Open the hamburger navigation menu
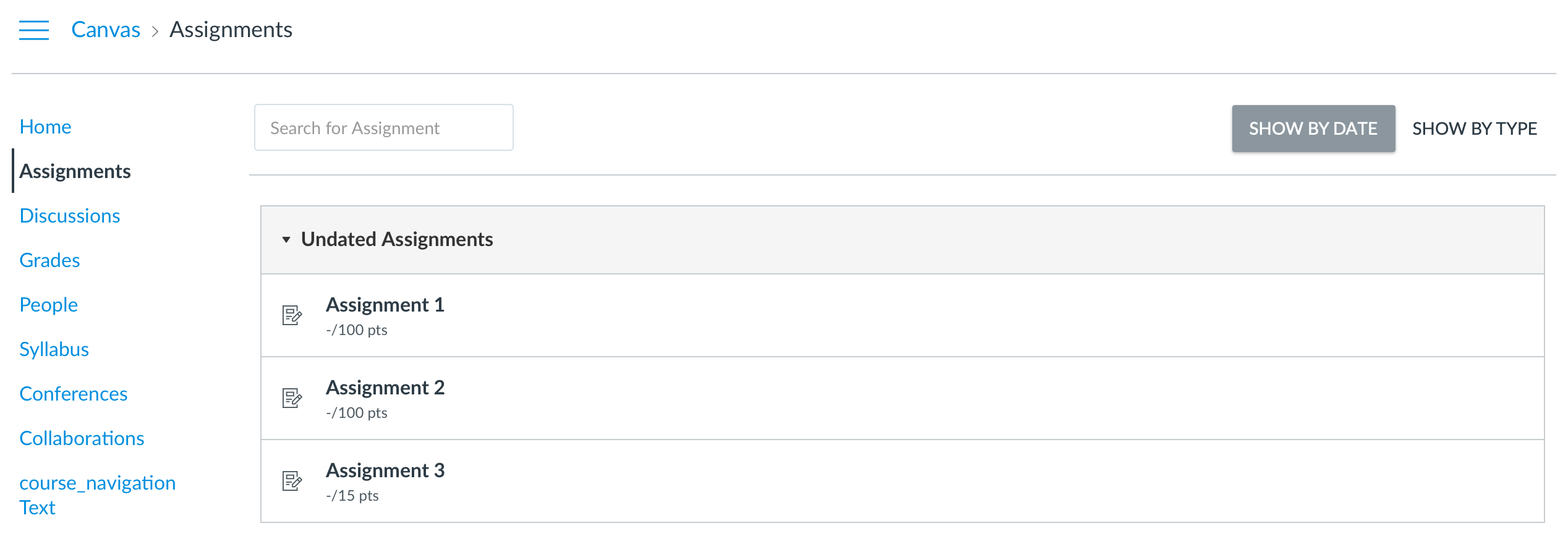Screen dimensions: 1568x544 coord(33,30)
